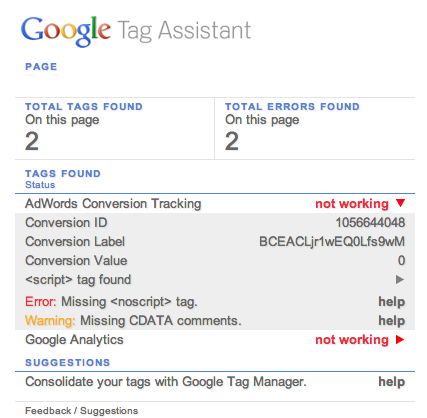Click the Conversion Value row
The width and height of the screenshot is (427, 418).
click(215, 260)
